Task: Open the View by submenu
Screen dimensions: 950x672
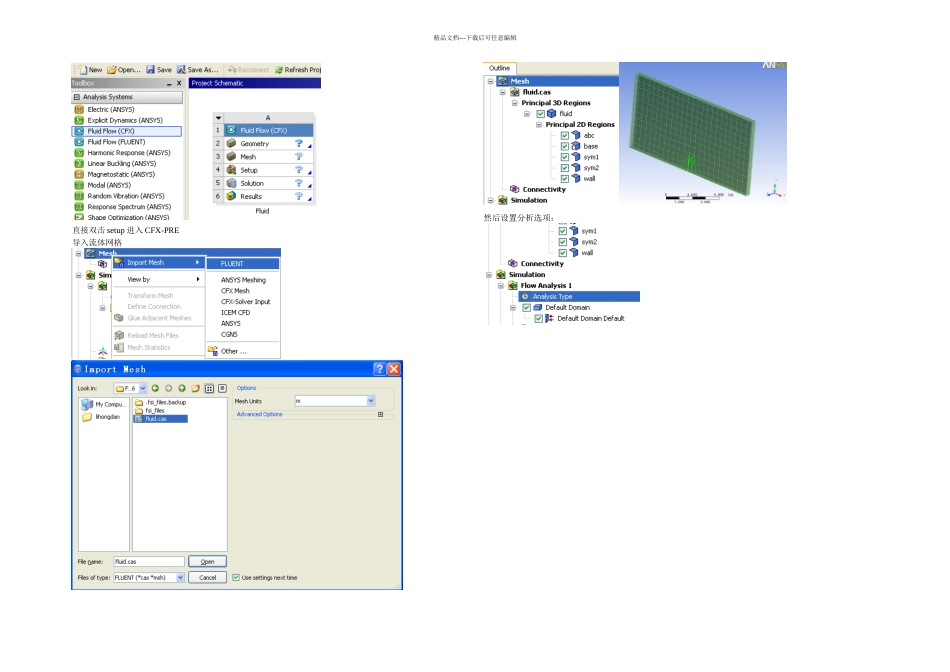Action: click(159, 279)
